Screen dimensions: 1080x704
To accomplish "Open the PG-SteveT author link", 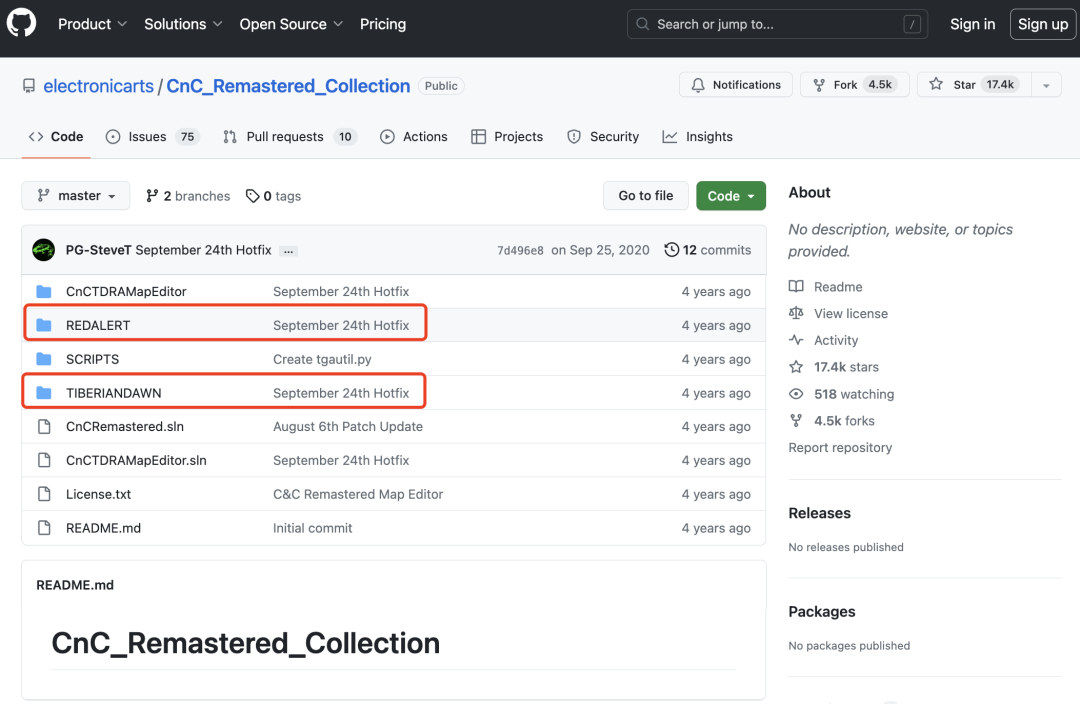I will click(x=98, y=250).
